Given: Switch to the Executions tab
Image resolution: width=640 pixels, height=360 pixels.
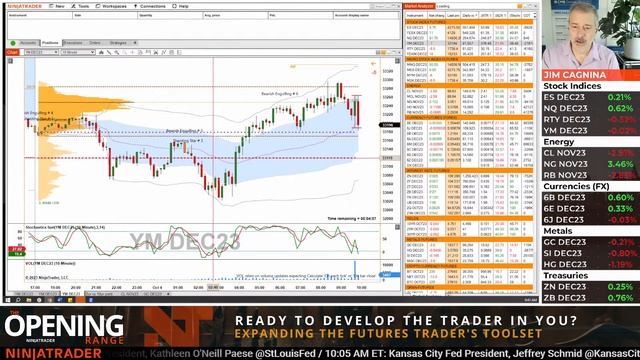Looking at the screenshot, I should tap(73, 43).
